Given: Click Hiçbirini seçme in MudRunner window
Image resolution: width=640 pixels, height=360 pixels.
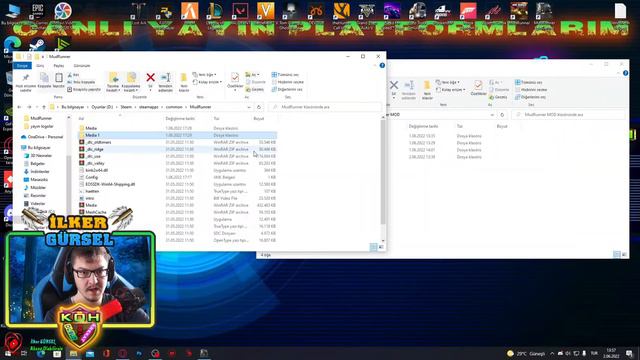Looking at the screenshot, I should pos(287,82).
